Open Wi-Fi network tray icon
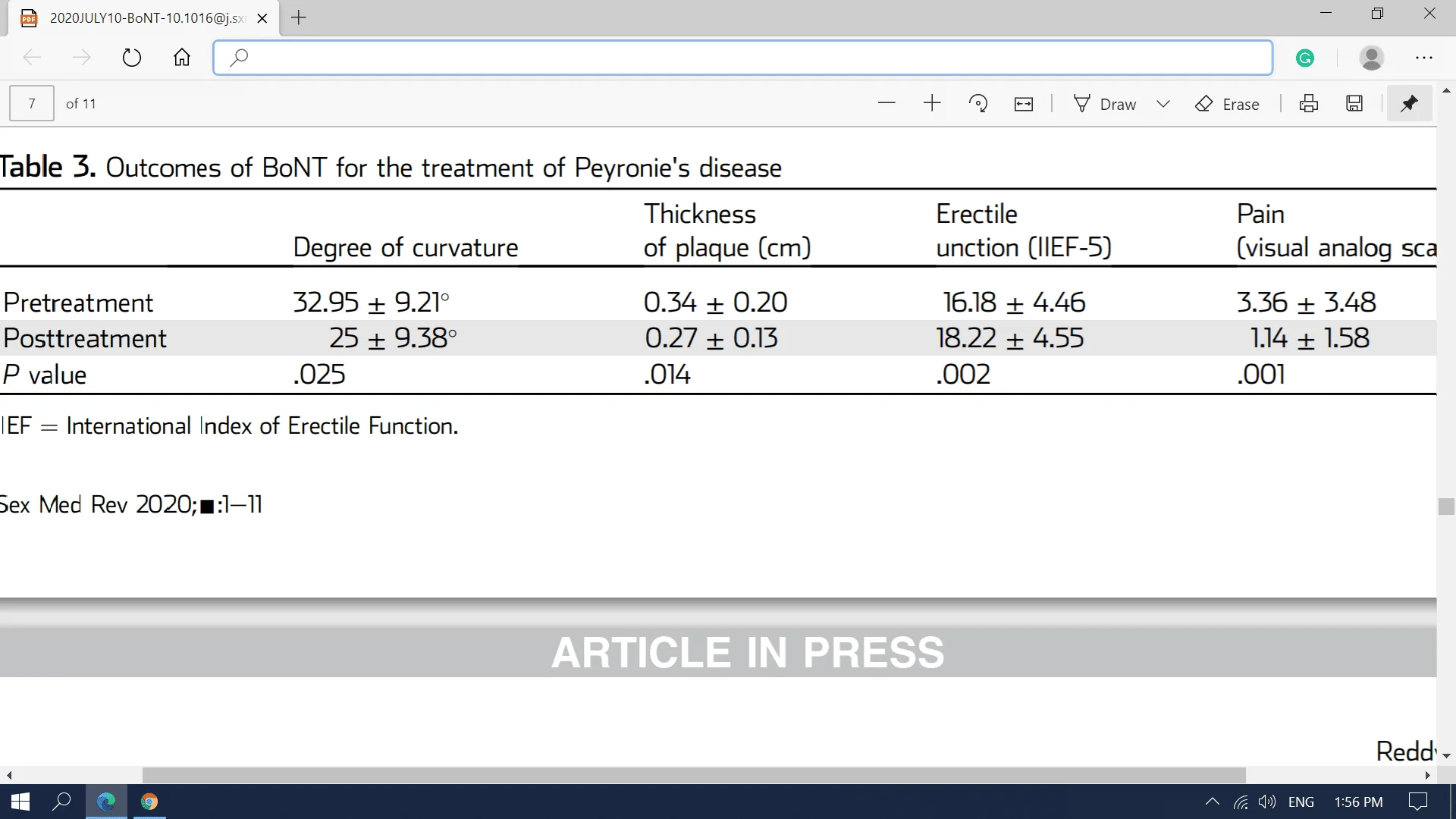Screen dimensions: 1456x819 1241,802
